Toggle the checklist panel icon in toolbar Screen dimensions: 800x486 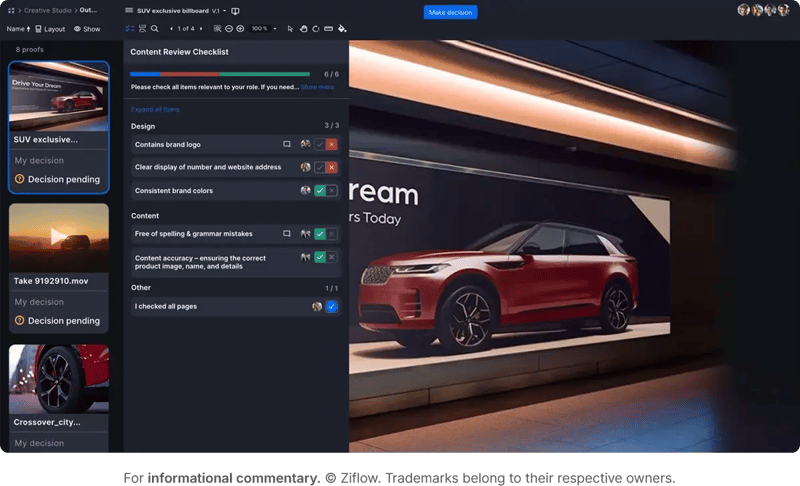[x=130, y=29]
